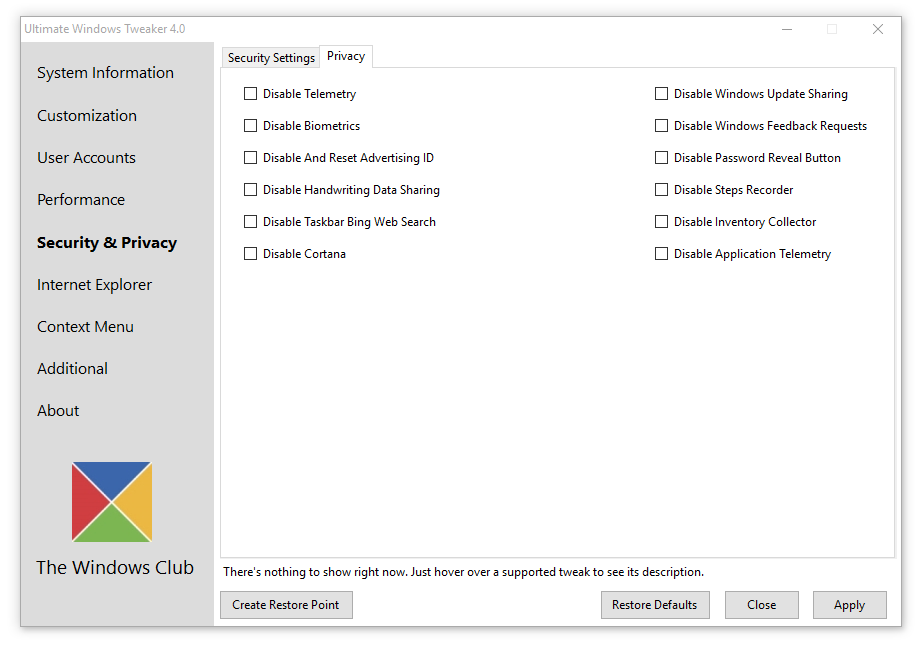922x647 pixels.
Task: Minimize the Ultimate Windows Tweaker window
Action: click(x=787, y=29)
